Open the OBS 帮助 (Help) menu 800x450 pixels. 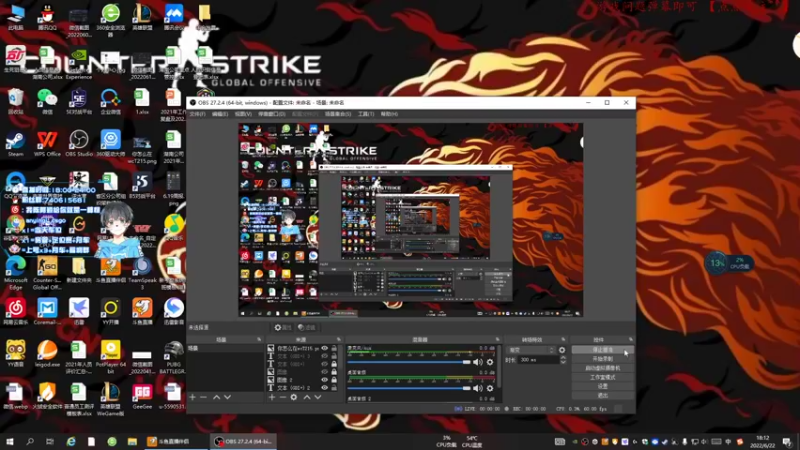389,114
